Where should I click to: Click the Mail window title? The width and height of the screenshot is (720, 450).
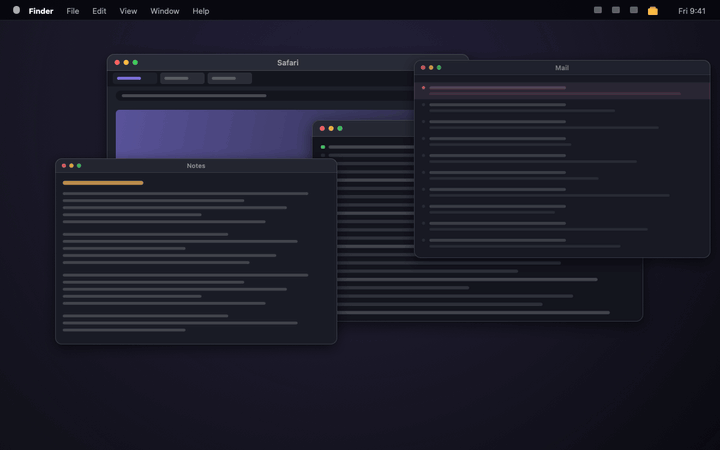[x=562, y=68]
